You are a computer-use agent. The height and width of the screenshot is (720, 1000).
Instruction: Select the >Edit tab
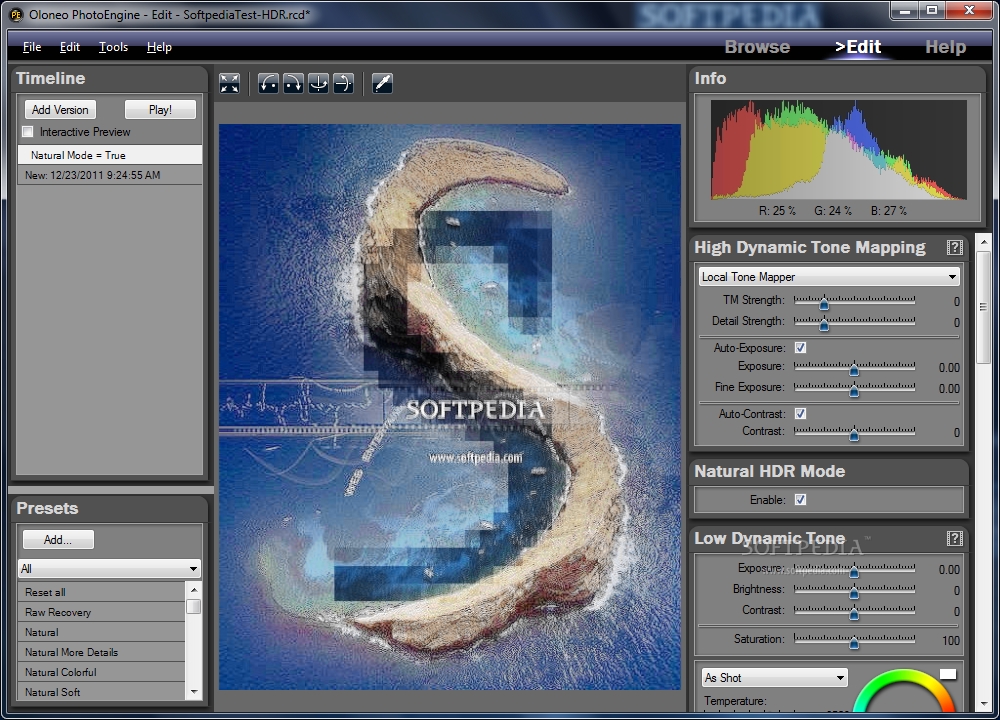tap(858, 47)
